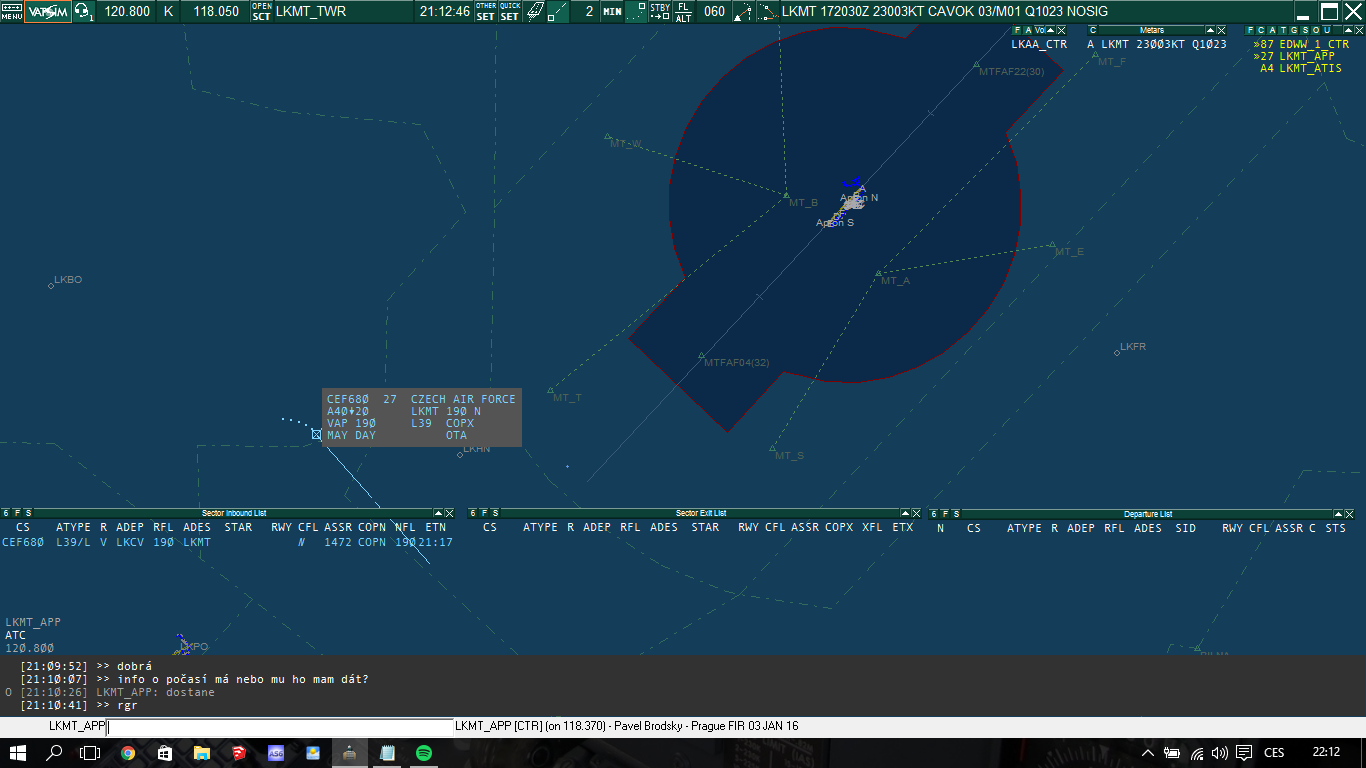1366x768 pixels.
Task: Toggle the MIN leader line unit
Action: pos(612,12)
